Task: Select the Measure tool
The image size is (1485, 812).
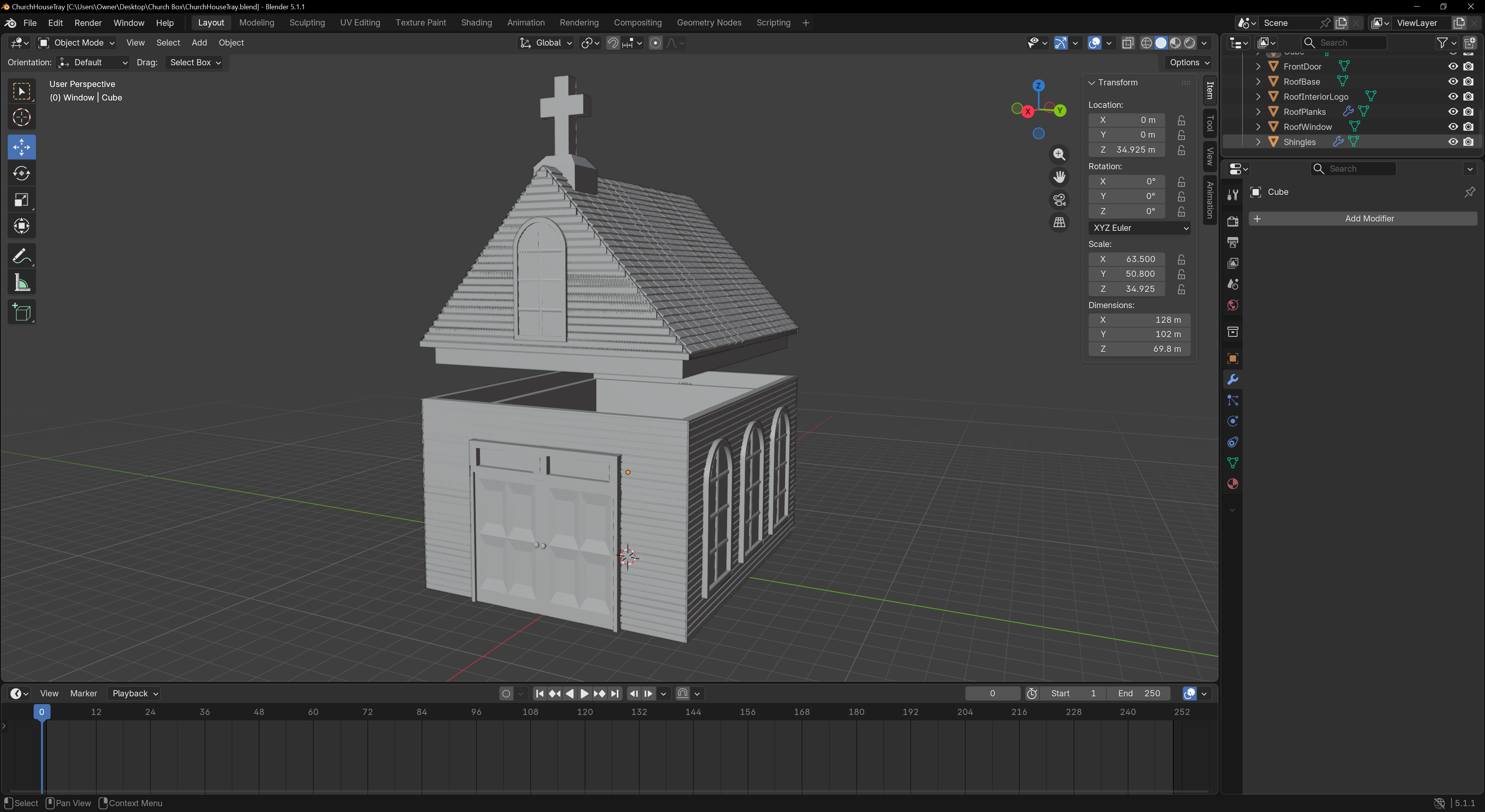Action: click(x=21, y=282)
